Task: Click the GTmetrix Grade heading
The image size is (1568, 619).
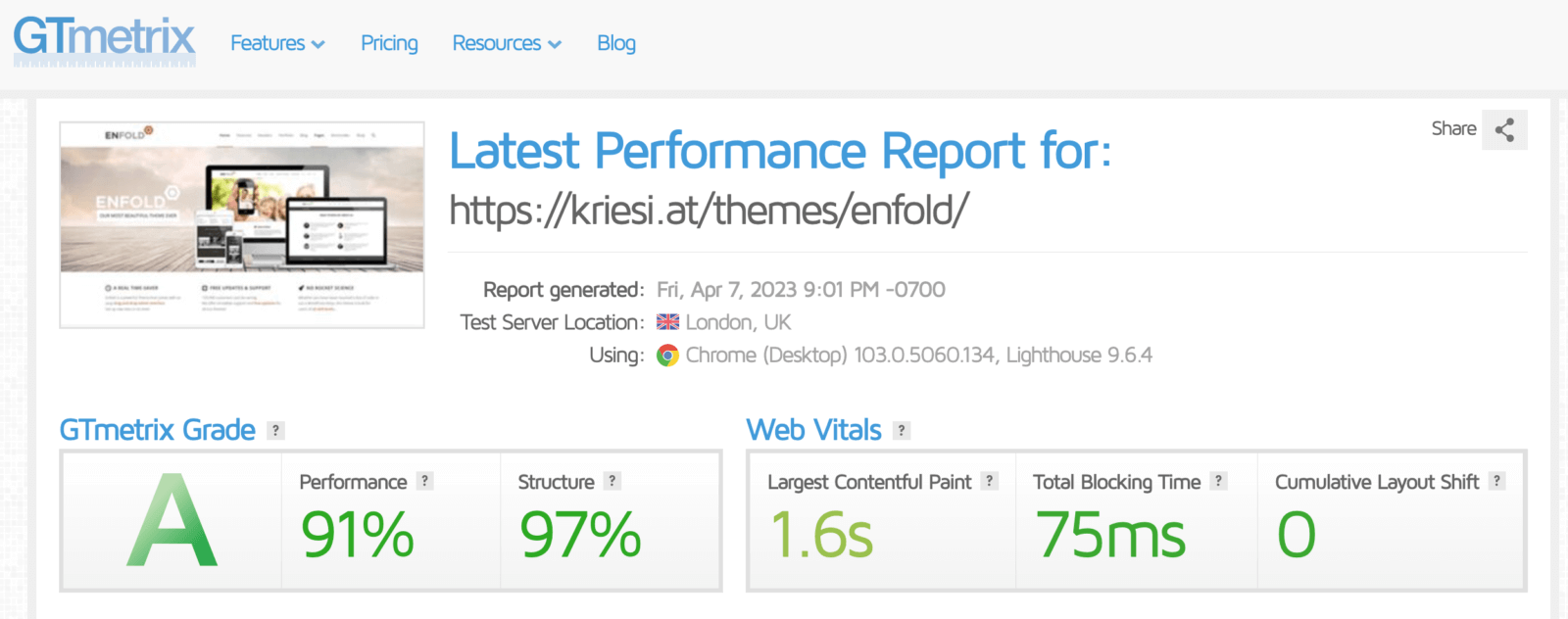Action: click(x=157, y=430)
